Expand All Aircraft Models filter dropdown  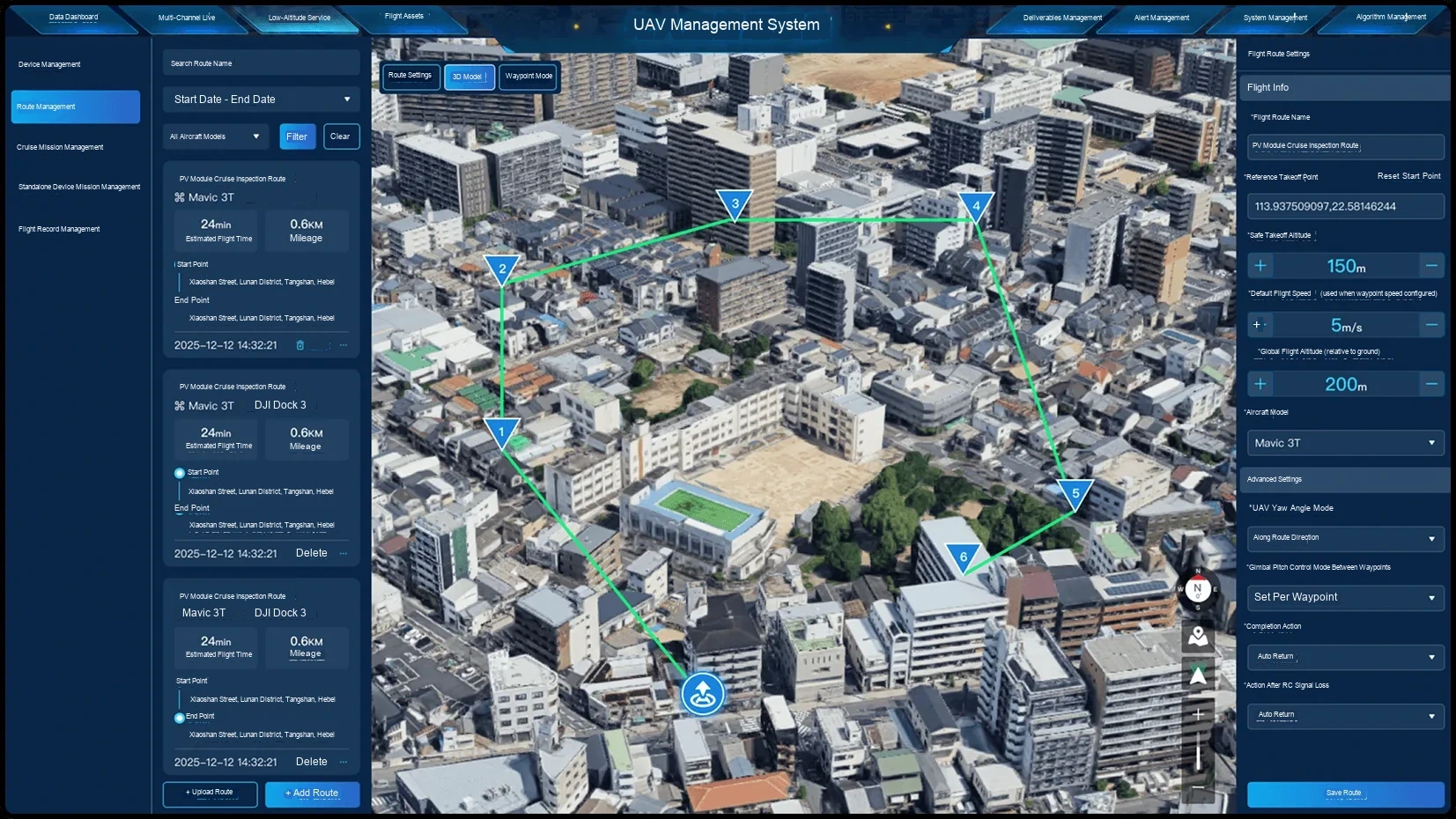(x=216, y=136)
